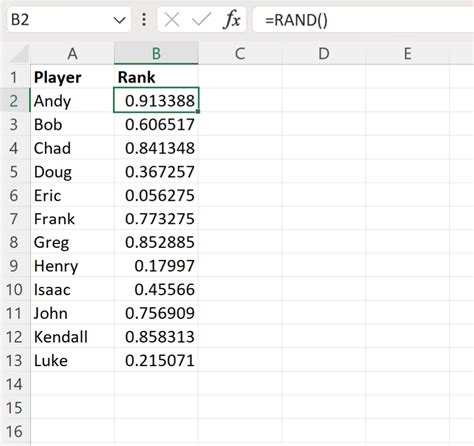This screenshot has height=446, width=474.
Task: Click the cell with value 0.841348
Action: (x=156, y=148)
